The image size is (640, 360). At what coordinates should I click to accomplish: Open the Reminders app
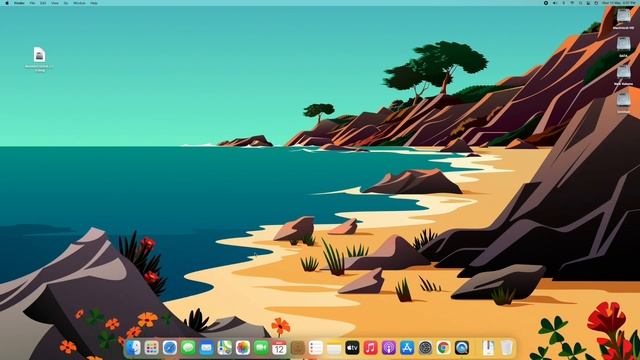[x=316, y=348]
